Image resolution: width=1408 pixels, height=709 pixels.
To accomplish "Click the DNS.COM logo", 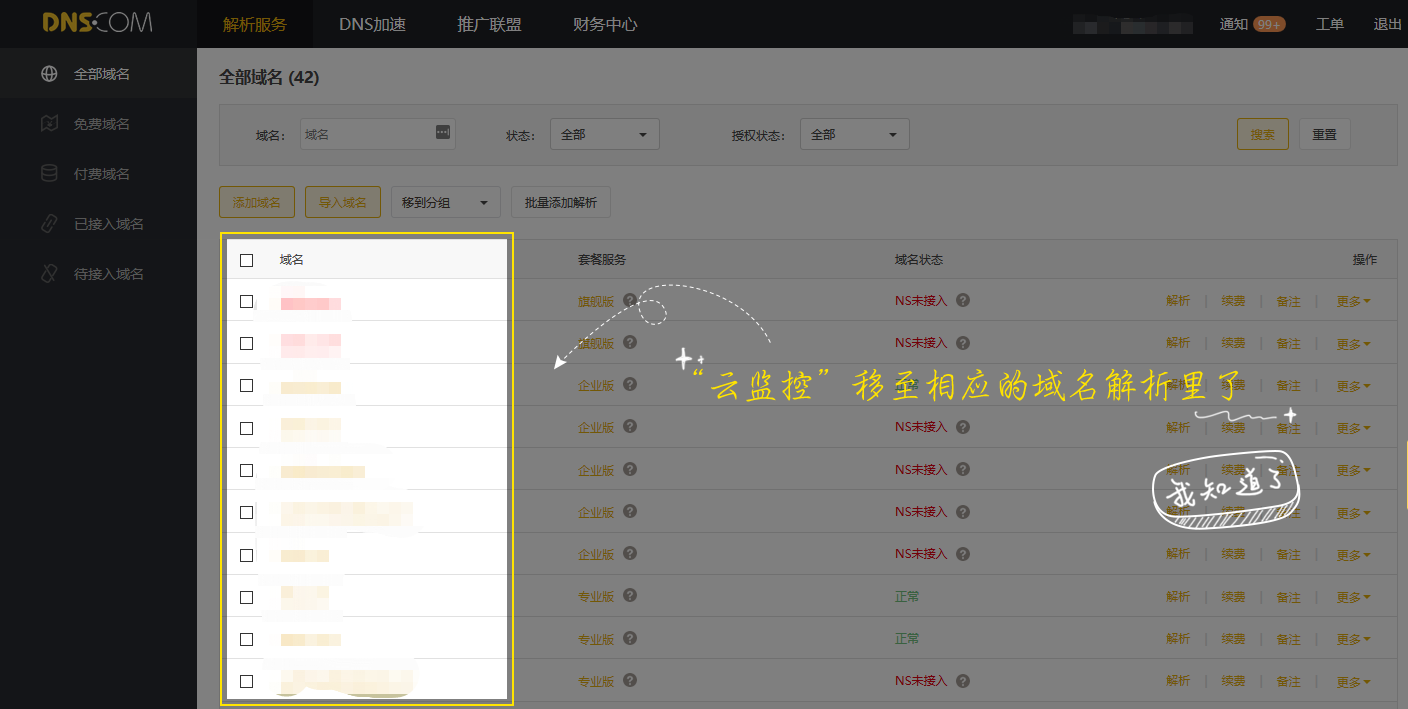I will (97, 23).
